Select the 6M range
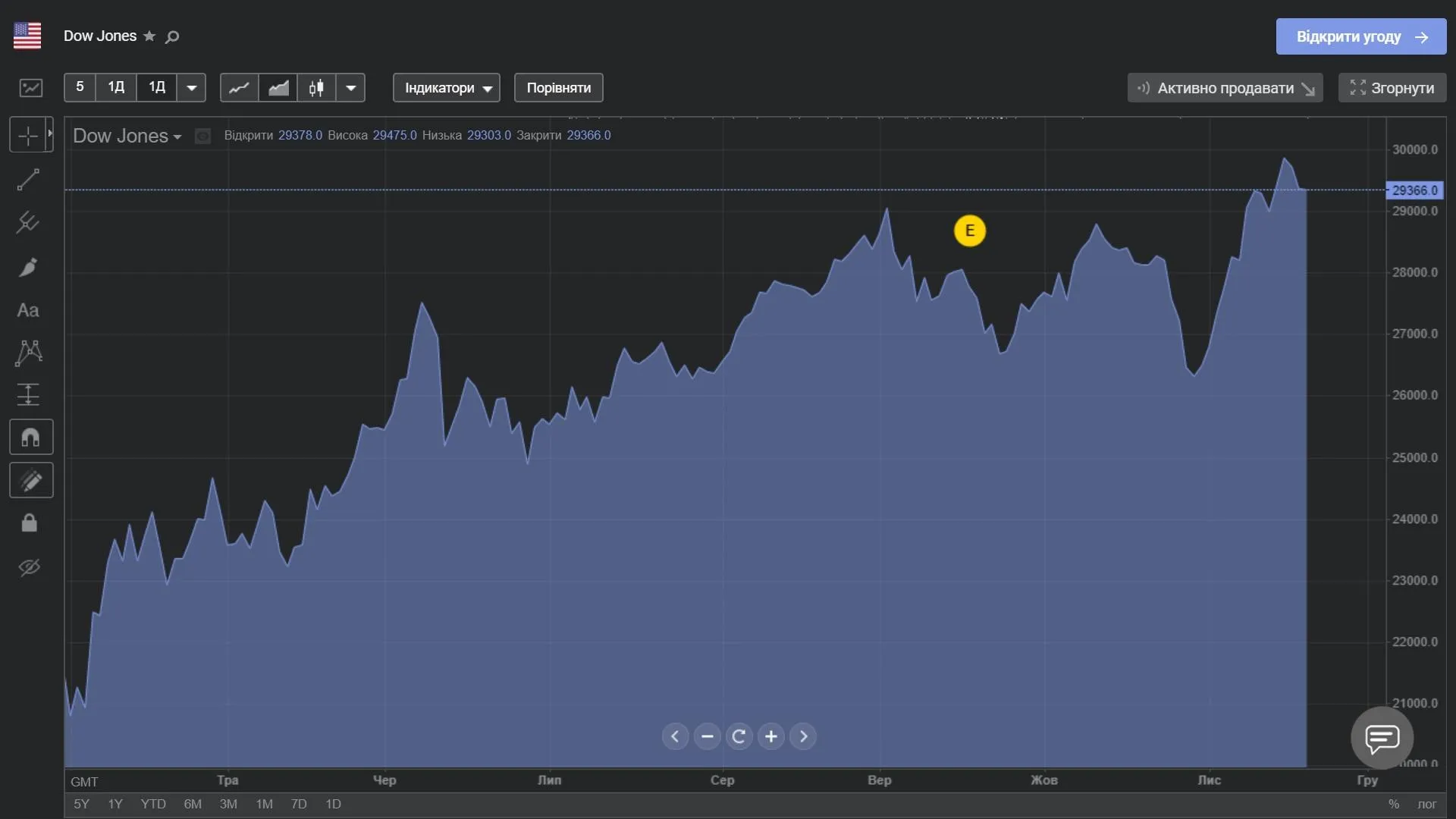 193,804
